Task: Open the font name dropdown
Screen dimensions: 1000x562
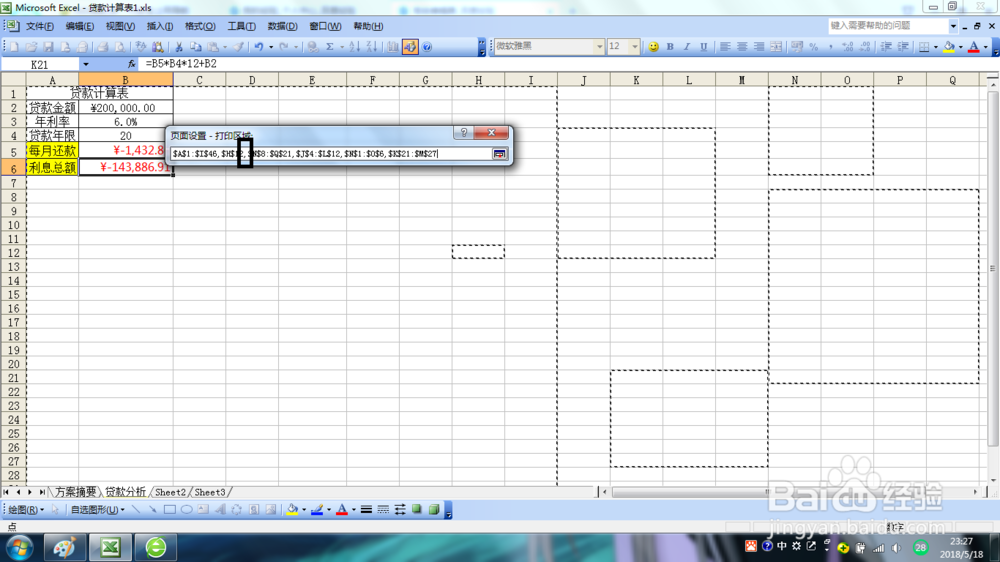Action: tap(599, 47)
